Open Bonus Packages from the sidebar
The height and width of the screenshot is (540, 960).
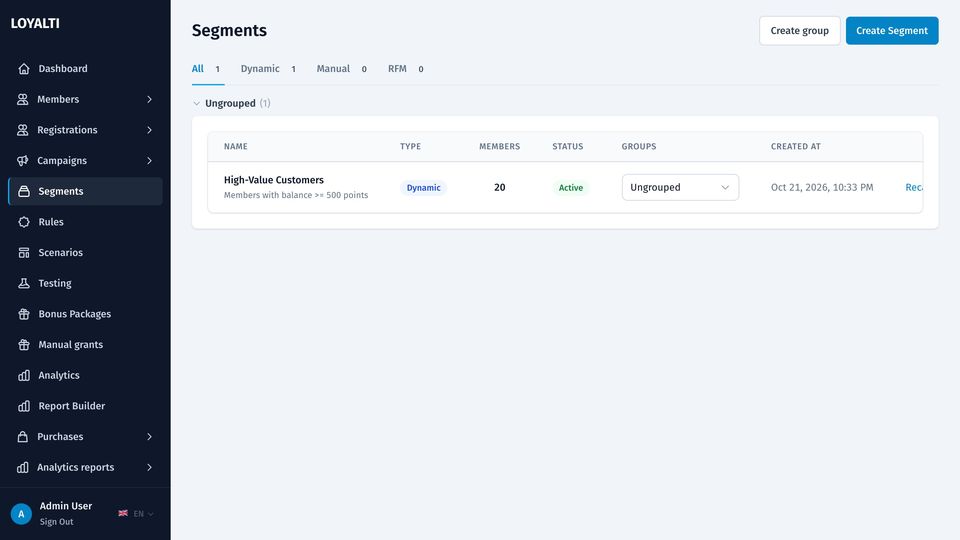(x=86, y=313)
